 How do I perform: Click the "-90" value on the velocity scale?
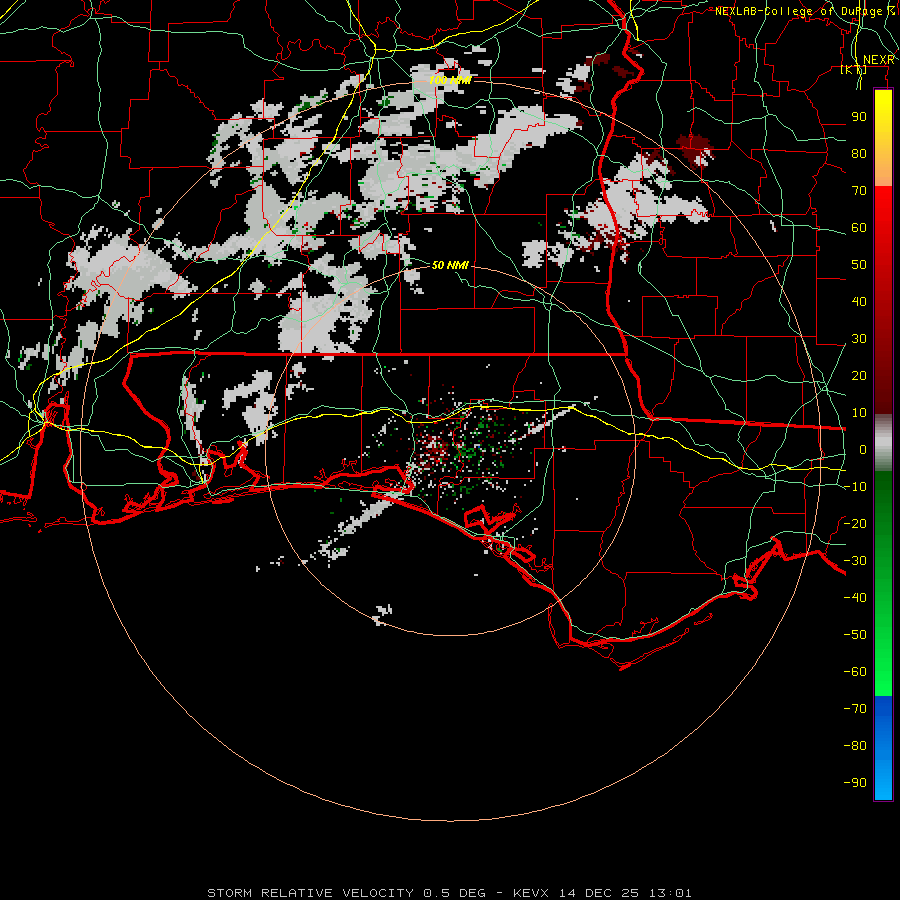point(855,783)
